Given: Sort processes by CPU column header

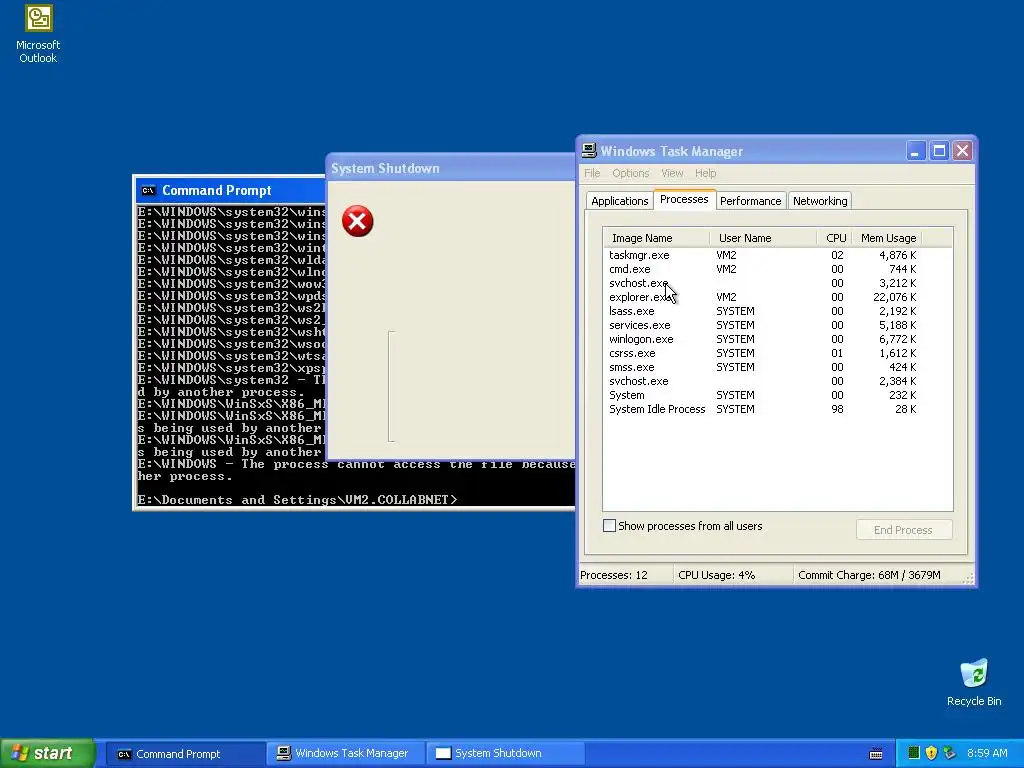Looking at the screenshot, I should [x=834, y=238].
